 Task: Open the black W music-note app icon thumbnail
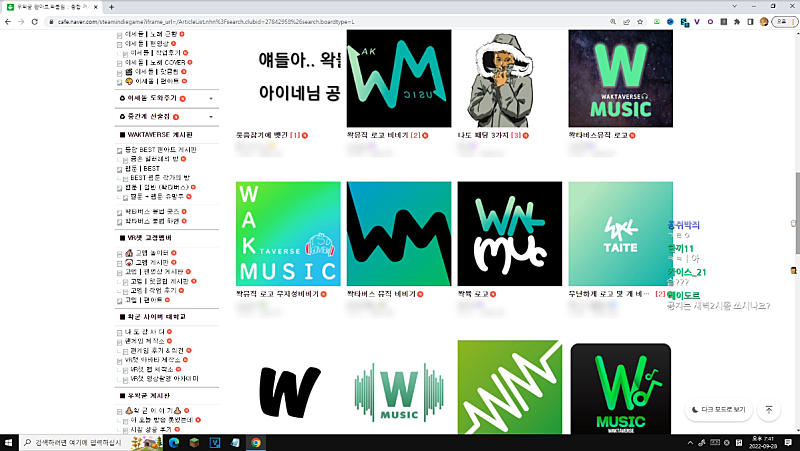coord(620,388)
